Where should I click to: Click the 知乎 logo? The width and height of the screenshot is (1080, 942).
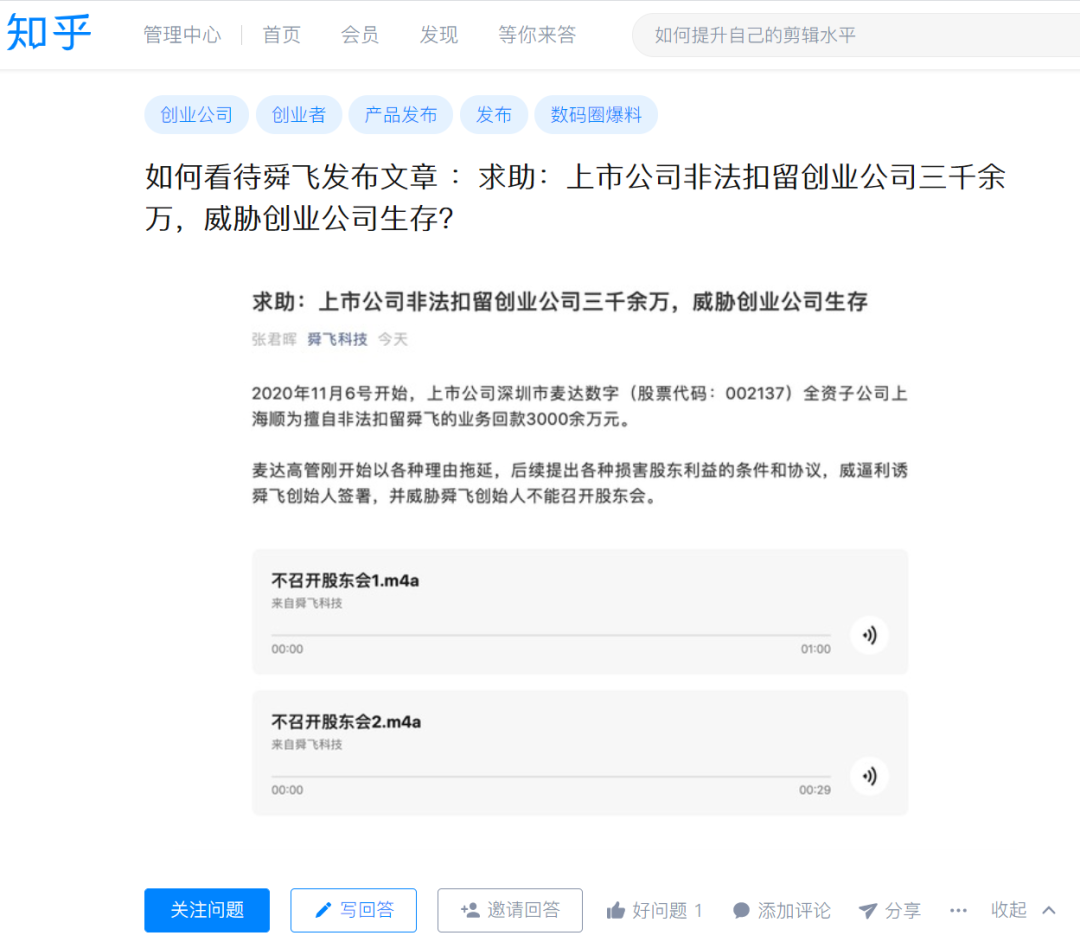(48, 32)
